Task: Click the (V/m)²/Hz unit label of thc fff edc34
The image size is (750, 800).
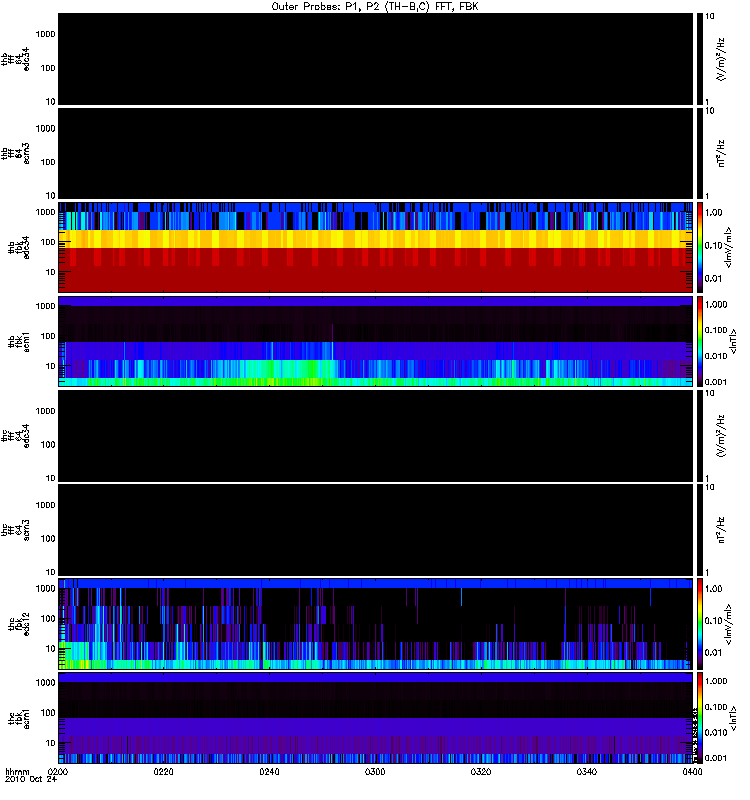Action: [721, 436]
